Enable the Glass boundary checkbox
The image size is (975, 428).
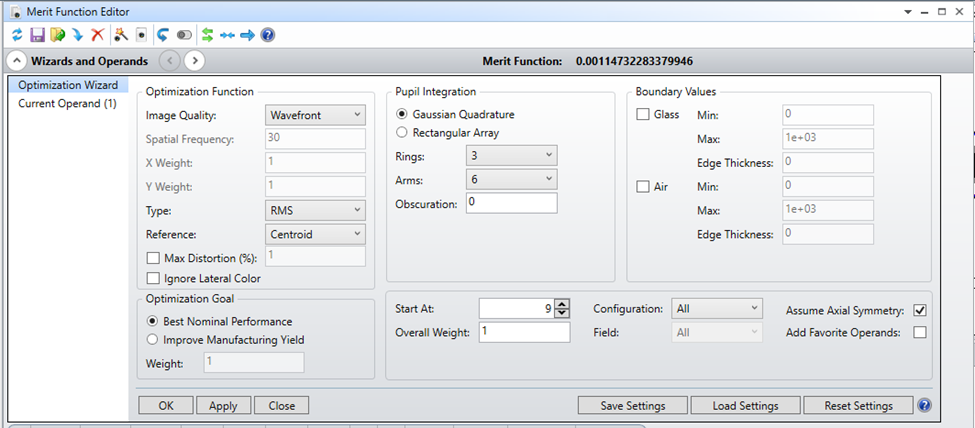[x=643, y=114]
